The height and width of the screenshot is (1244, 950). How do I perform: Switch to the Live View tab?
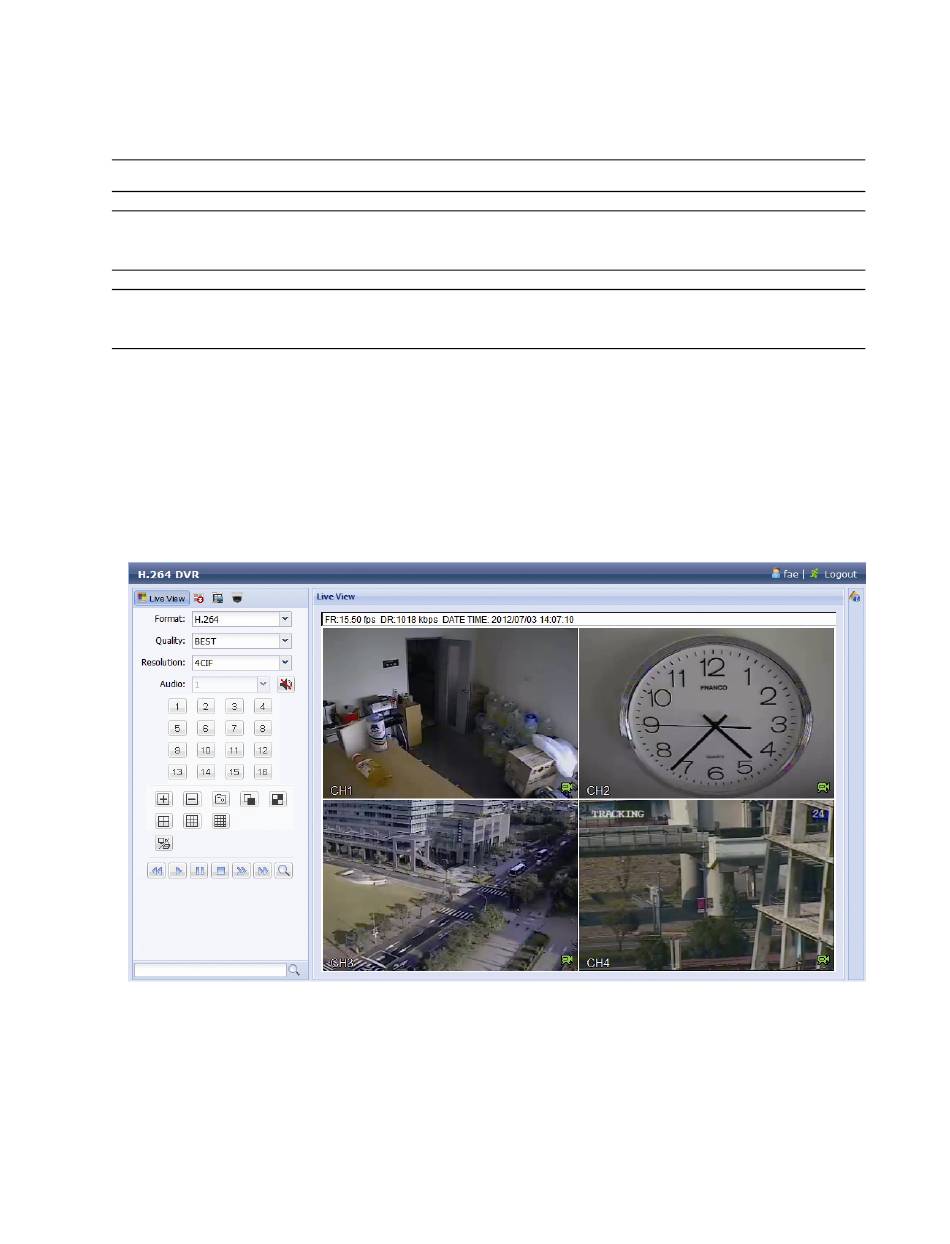click(161, 598)
